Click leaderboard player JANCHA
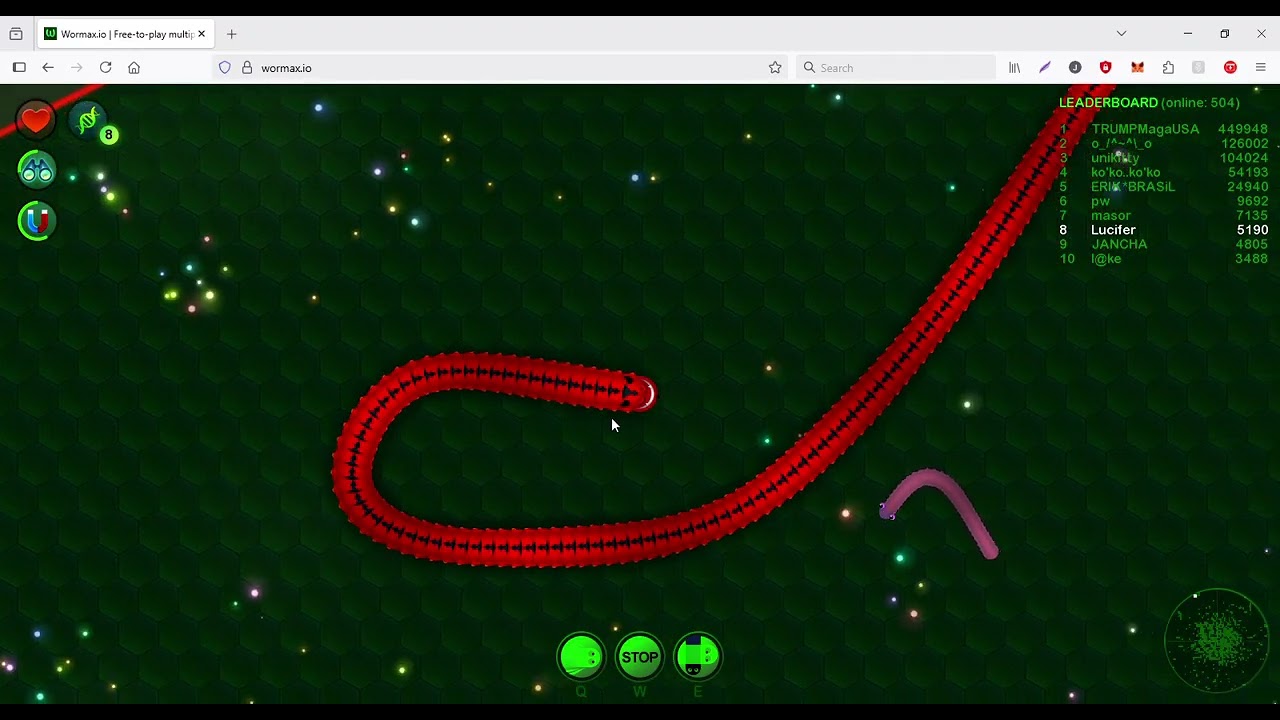The image size is (1280, 720). (x=1119, y=244)
